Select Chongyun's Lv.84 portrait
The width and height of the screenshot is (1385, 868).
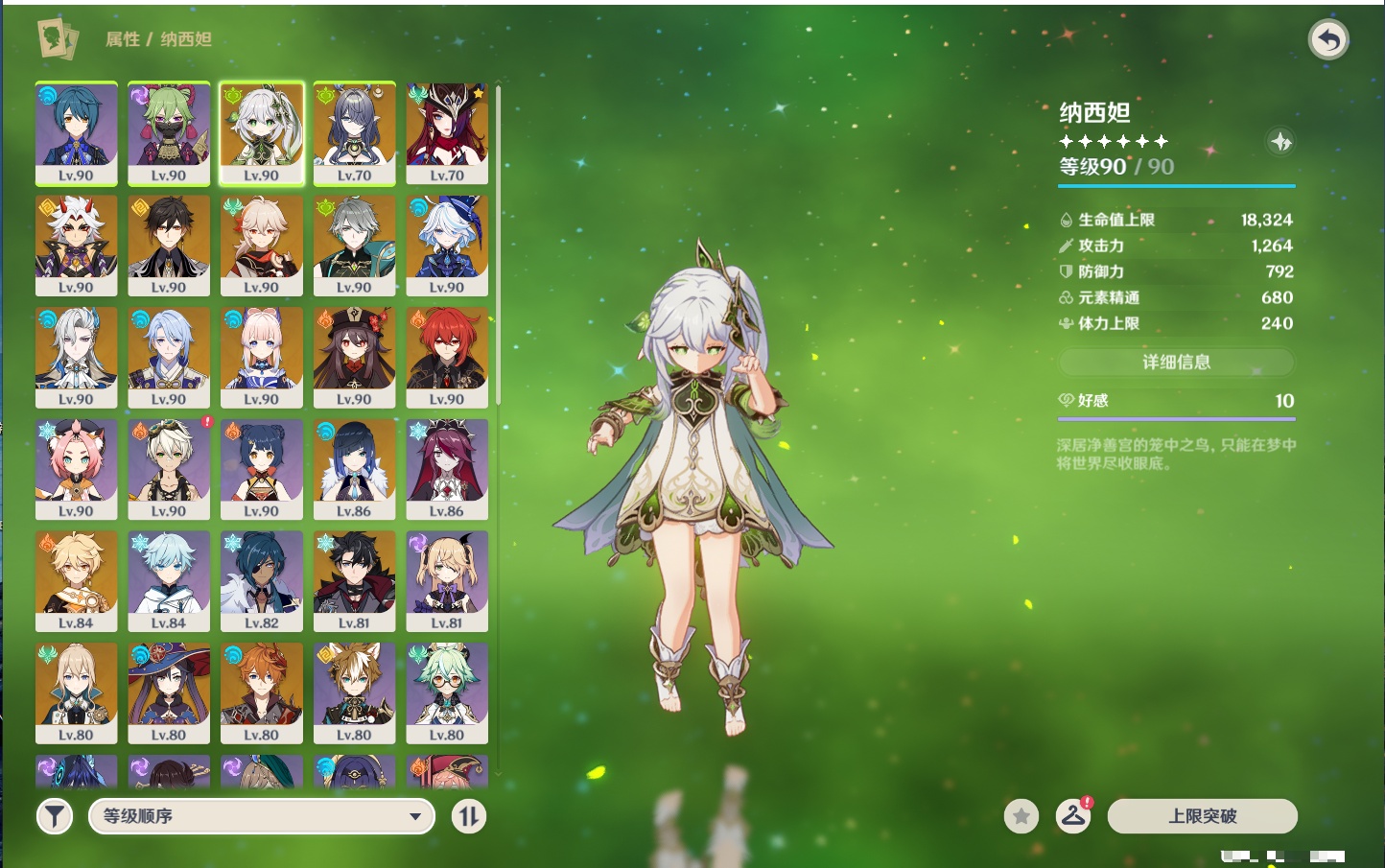click(169, 581)
